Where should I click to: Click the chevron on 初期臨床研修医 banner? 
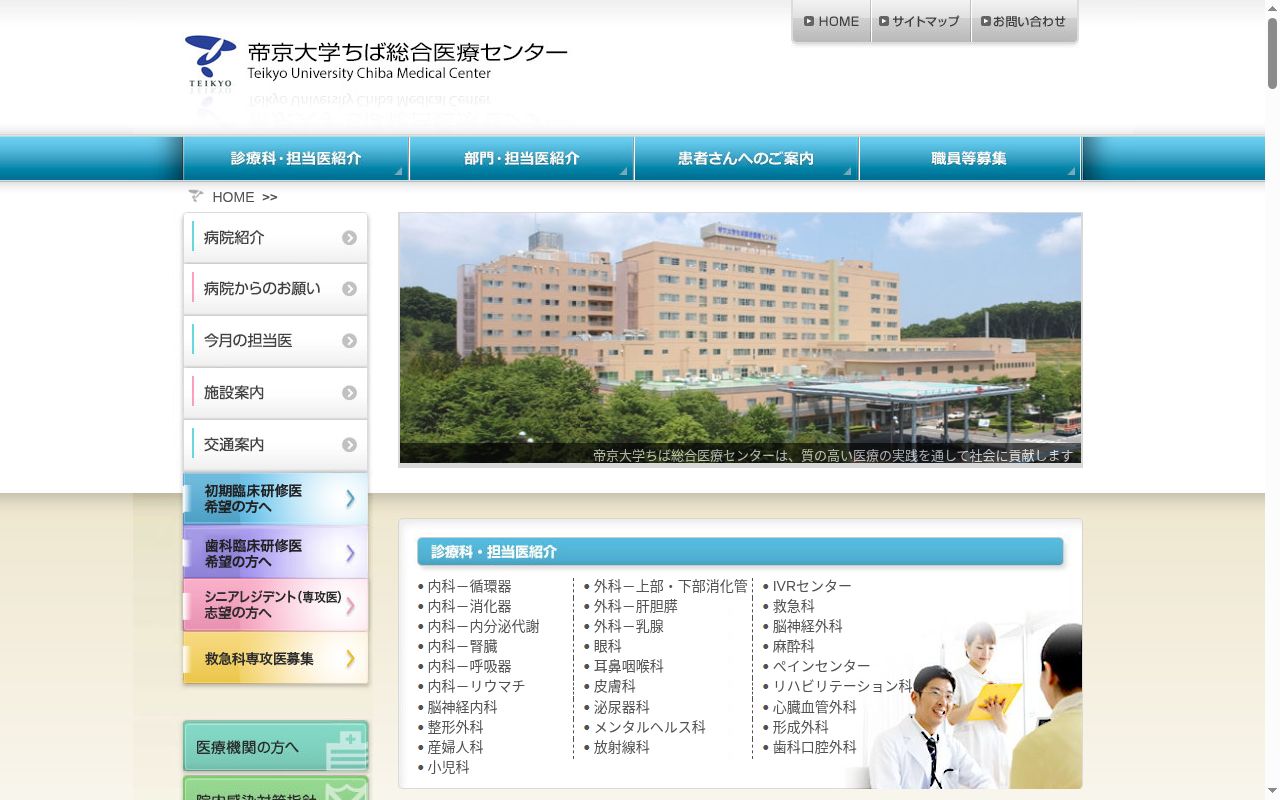(x=350, y=498)
